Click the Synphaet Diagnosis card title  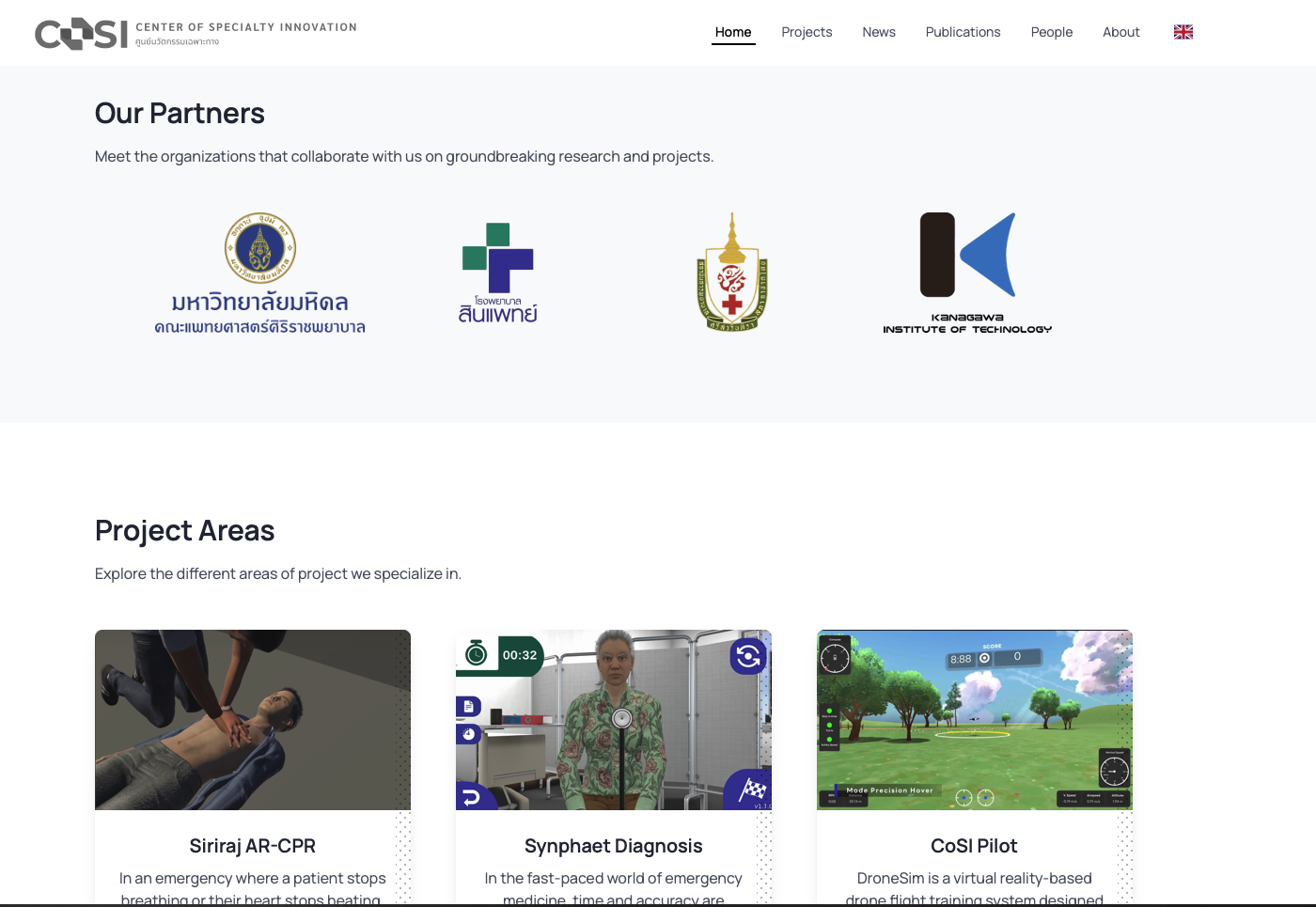[x=614, y=846]
